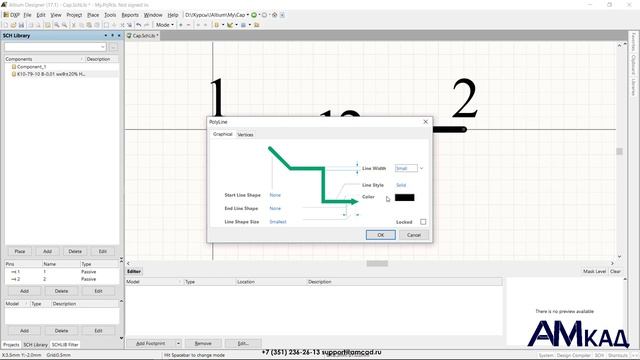Switch to the Projects panel tab
The width and height of the screenshot is (640, 360).
(x=11, y=344)
